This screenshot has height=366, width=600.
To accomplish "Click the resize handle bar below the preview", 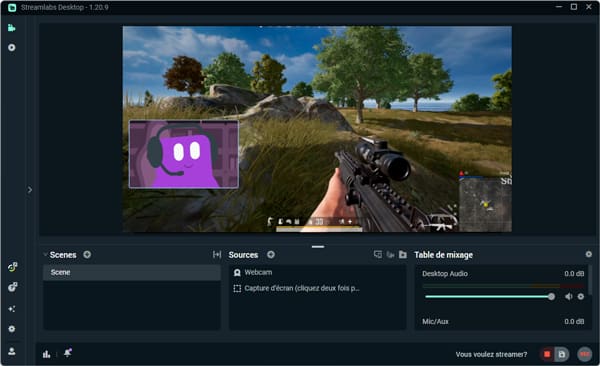I will pos(318,247).
